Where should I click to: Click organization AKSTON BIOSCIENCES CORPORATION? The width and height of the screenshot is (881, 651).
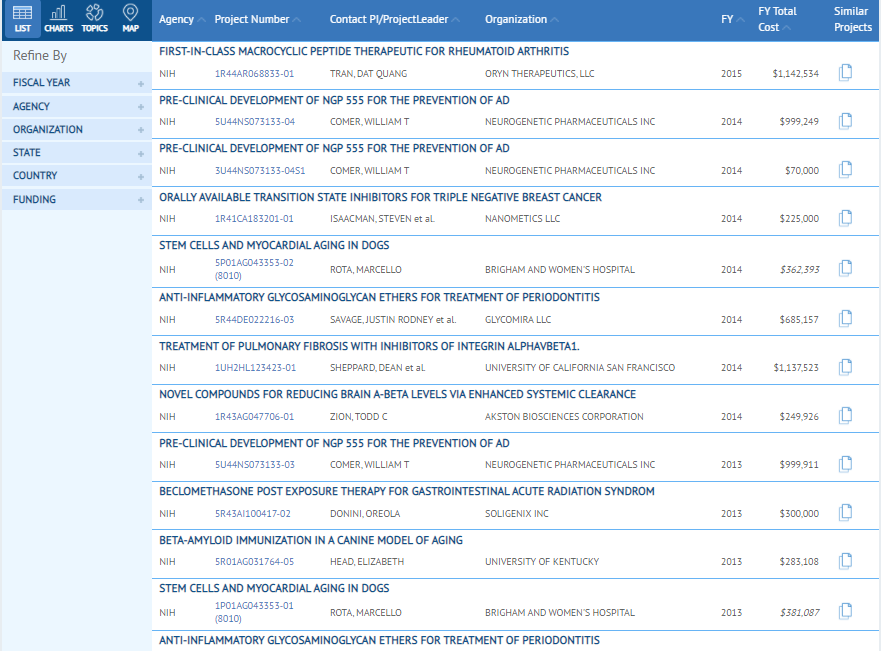[x=564, y=416]
